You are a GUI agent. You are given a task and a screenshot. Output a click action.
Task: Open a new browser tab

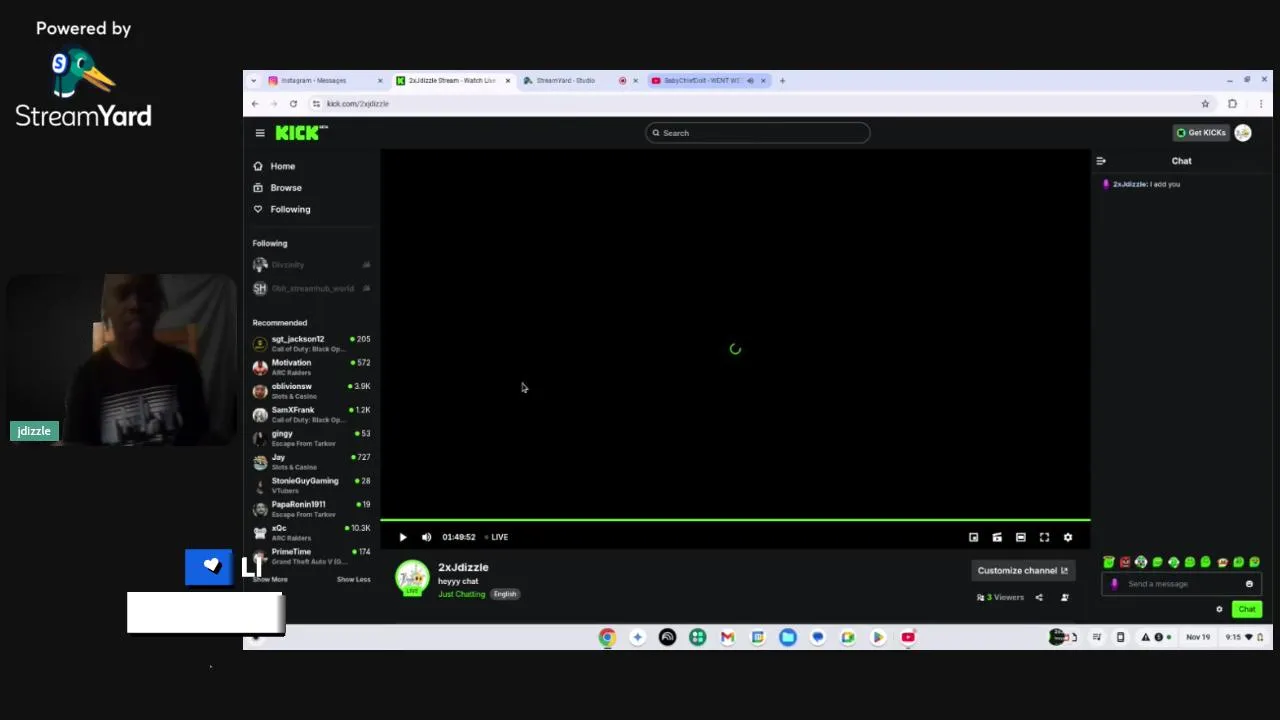point(782,81)
